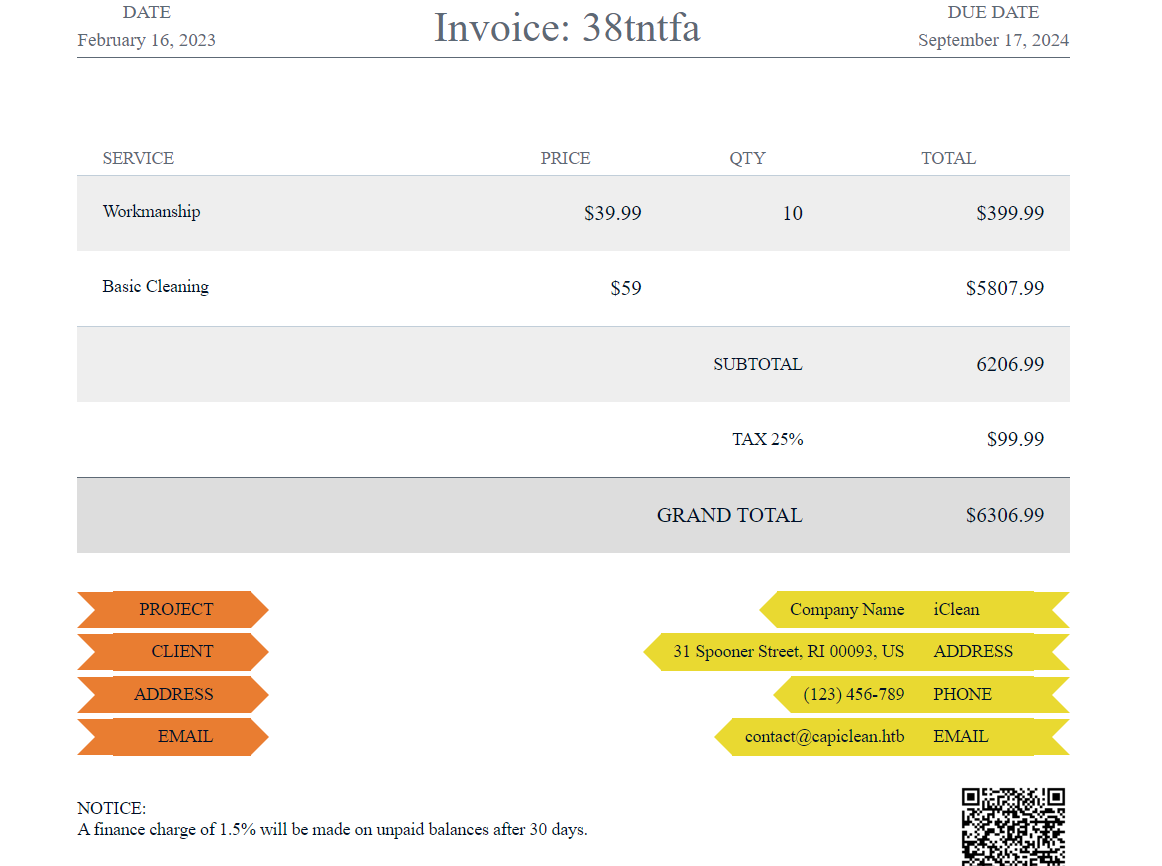Select the TOTAL column header

(948, 158)
